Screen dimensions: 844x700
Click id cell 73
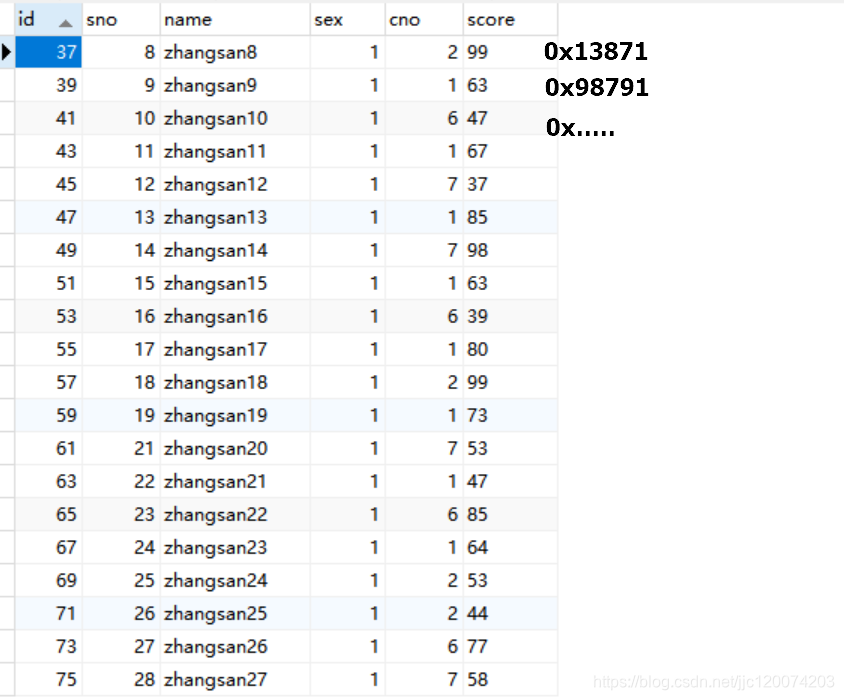(x=48, y=646)
